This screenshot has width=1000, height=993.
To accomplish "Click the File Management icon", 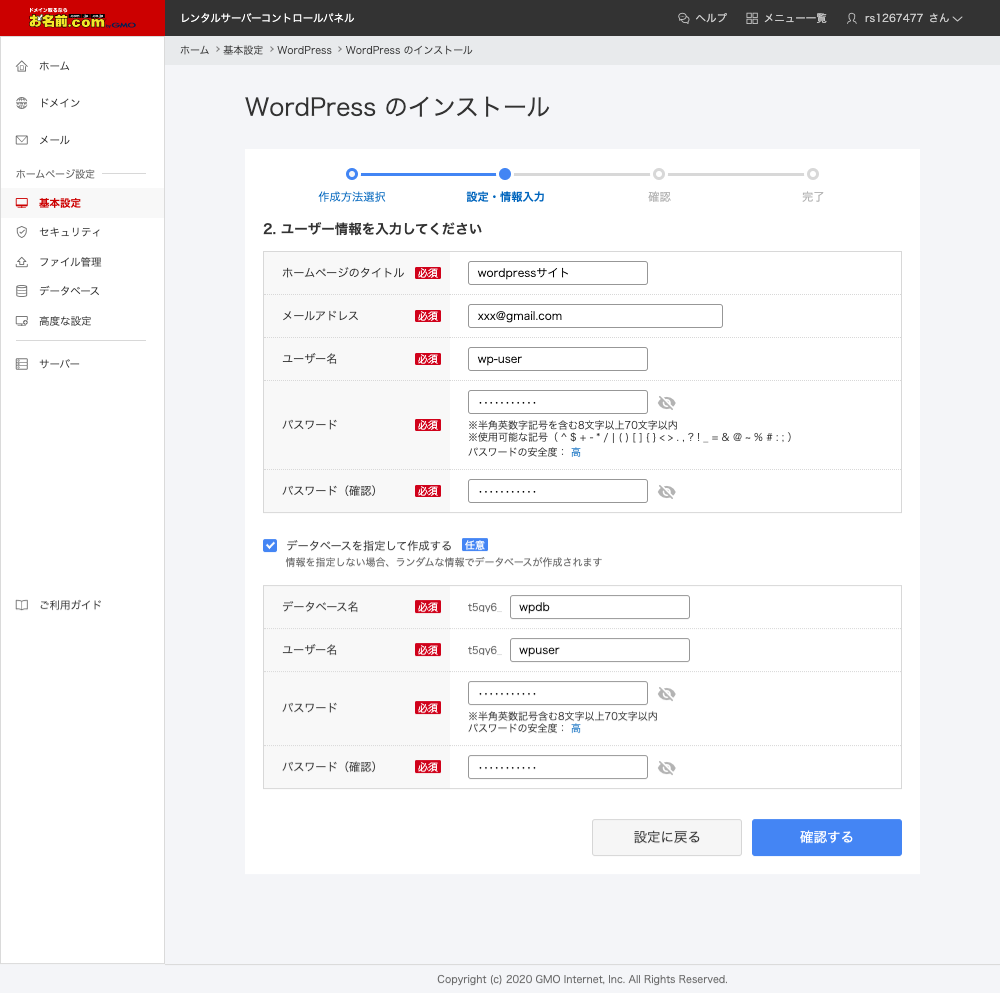I will pos(22,262).
